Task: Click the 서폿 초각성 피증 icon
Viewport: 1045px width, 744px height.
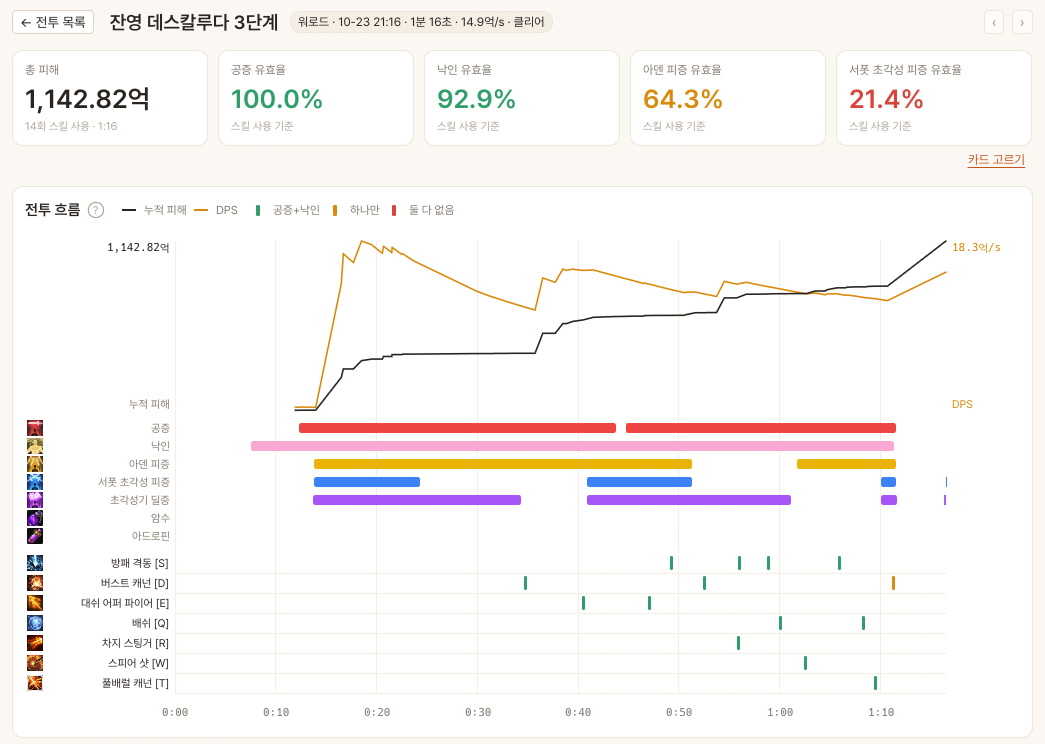Action: tap(35, 482)
